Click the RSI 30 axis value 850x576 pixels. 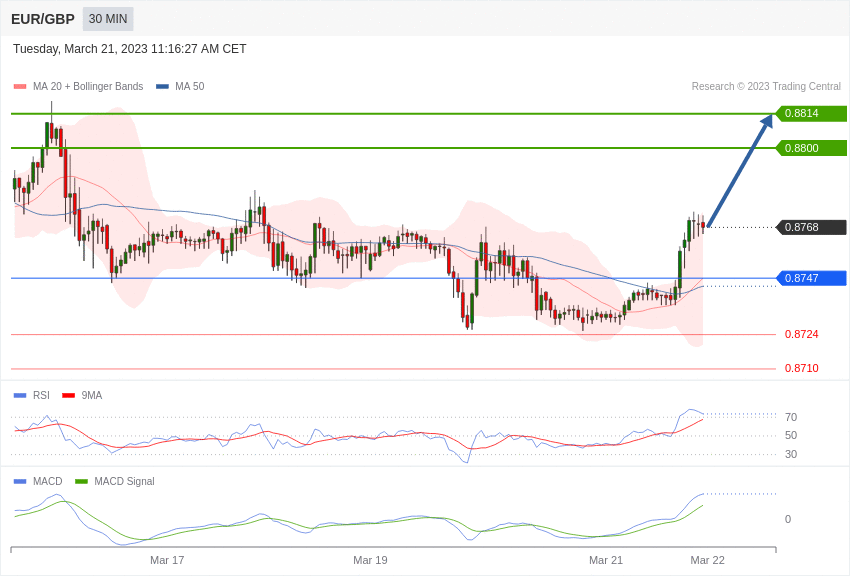click(791, 454)
